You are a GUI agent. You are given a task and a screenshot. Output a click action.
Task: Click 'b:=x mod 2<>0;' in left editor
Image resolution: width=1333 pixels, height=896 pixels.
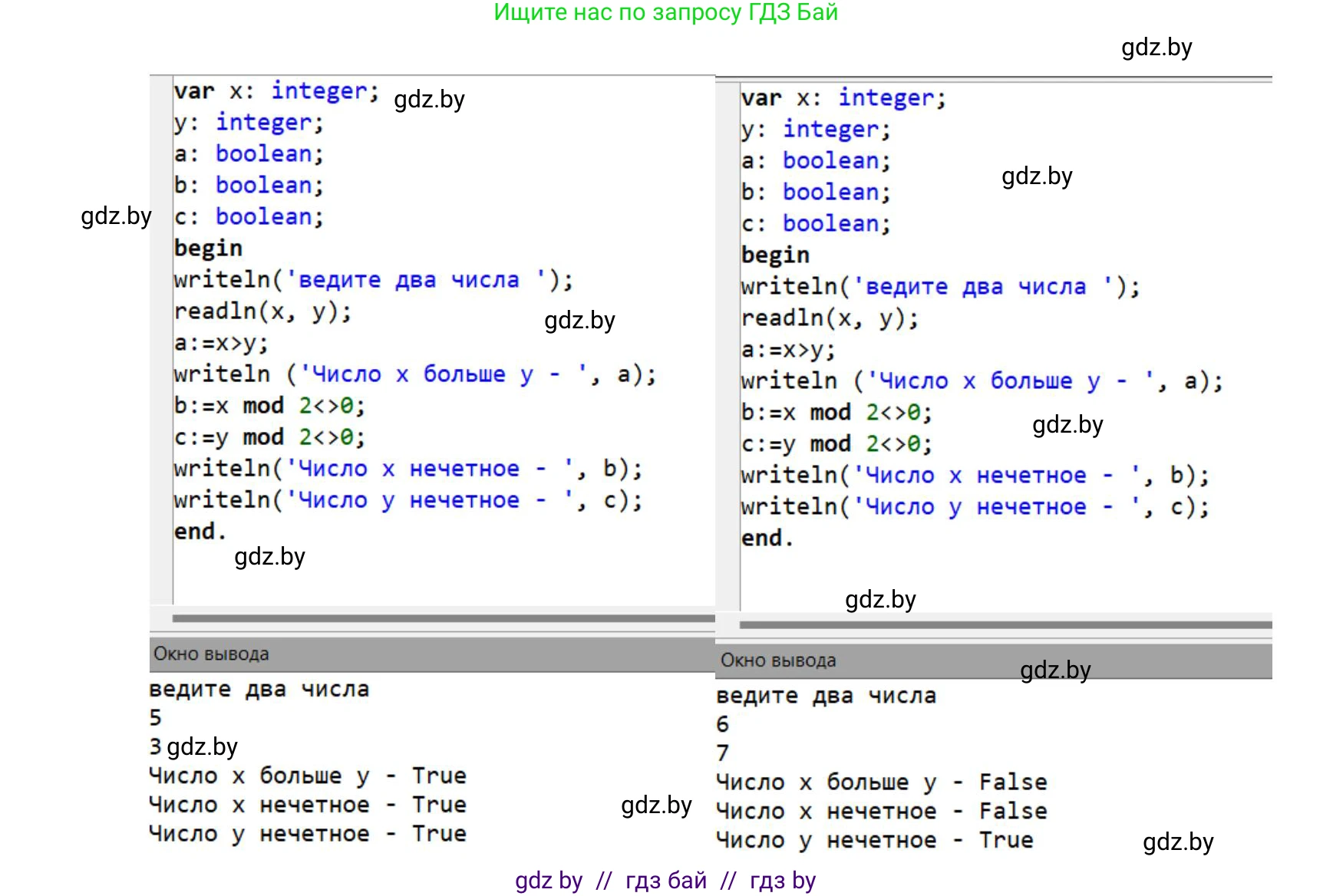[269, 406]
